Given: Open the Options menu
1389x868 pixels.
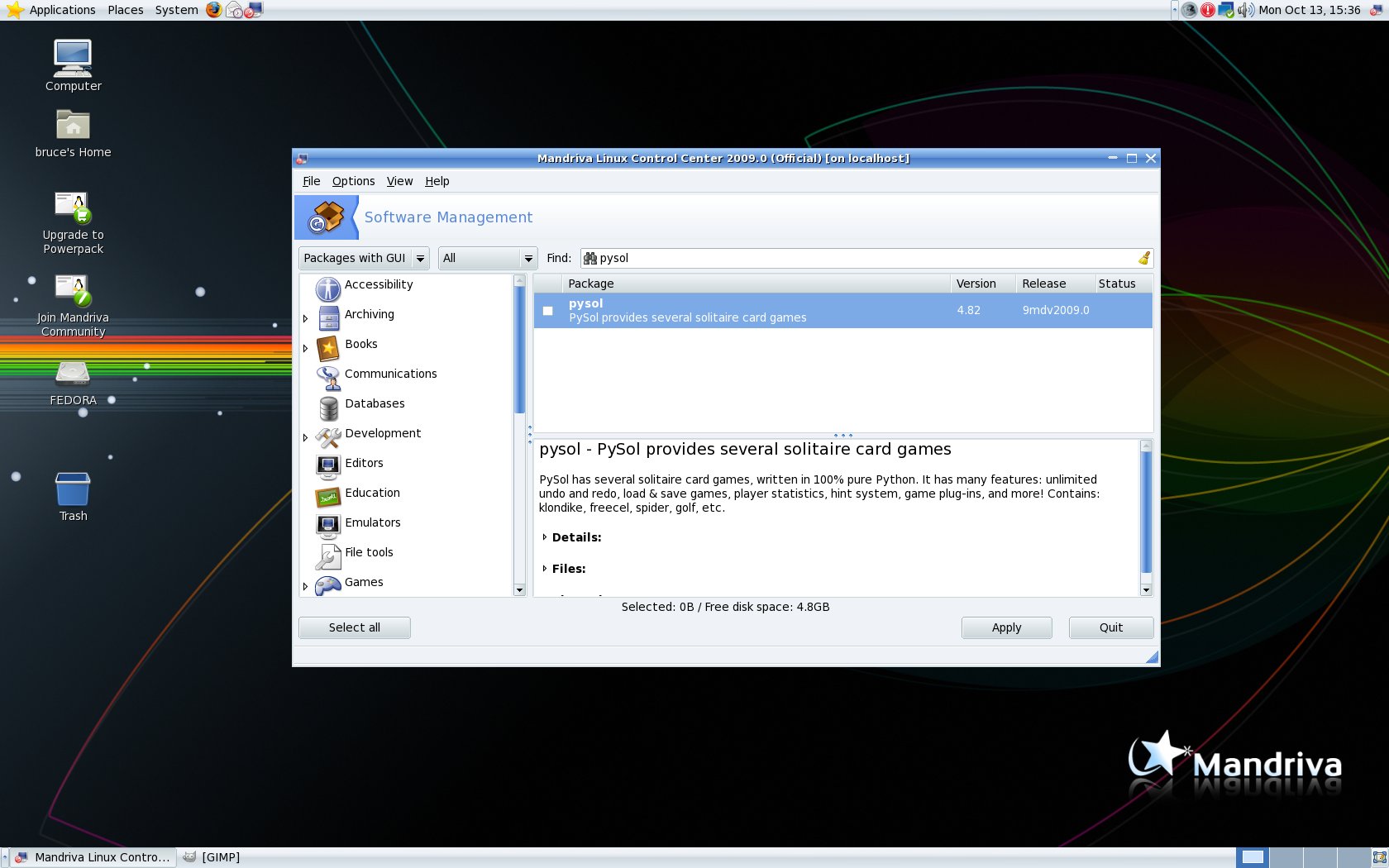Looking at the screenshot, I should pos(353,181).
